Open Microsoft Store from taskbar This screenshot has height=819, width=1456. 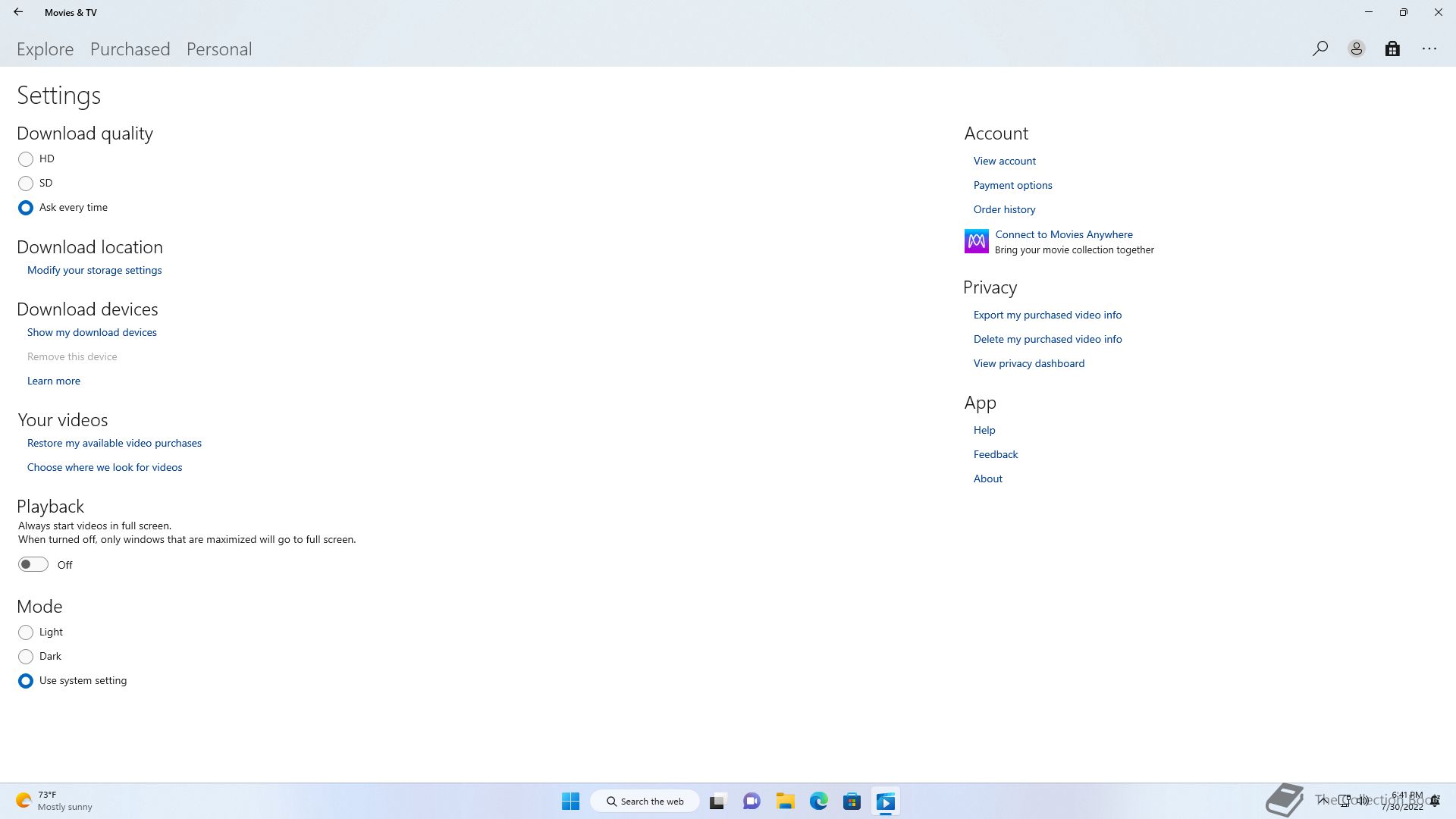852,801
